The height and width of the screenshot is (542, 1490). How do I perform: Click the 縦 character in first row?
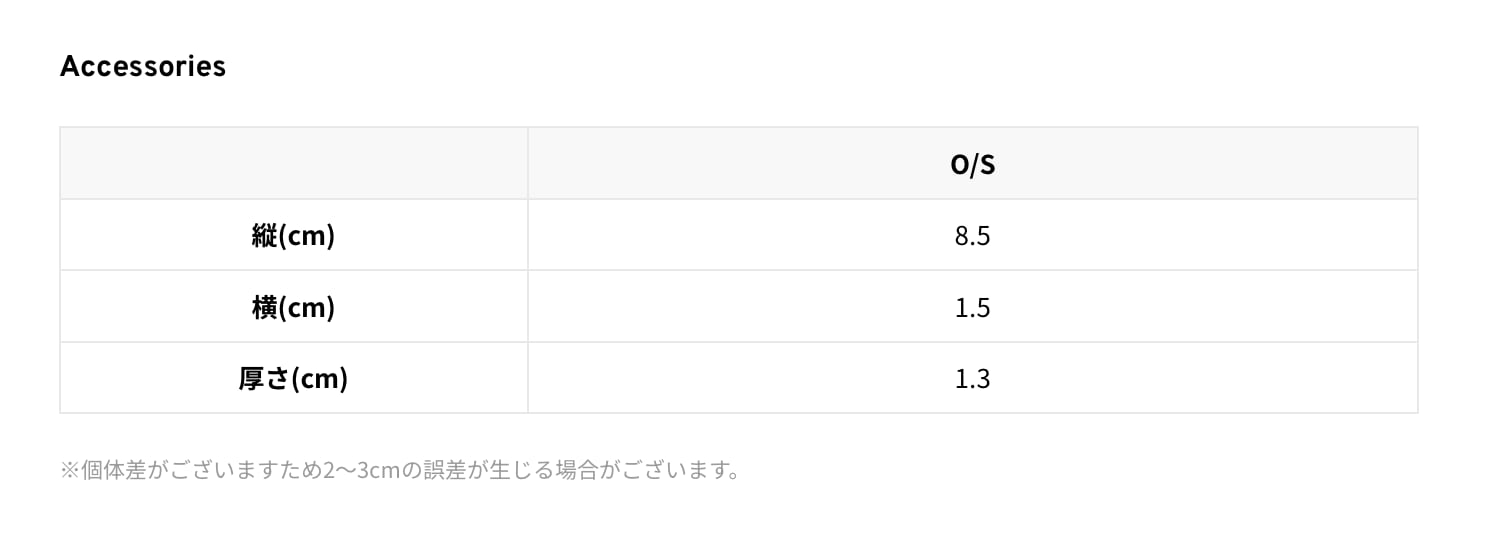(265, 236)
